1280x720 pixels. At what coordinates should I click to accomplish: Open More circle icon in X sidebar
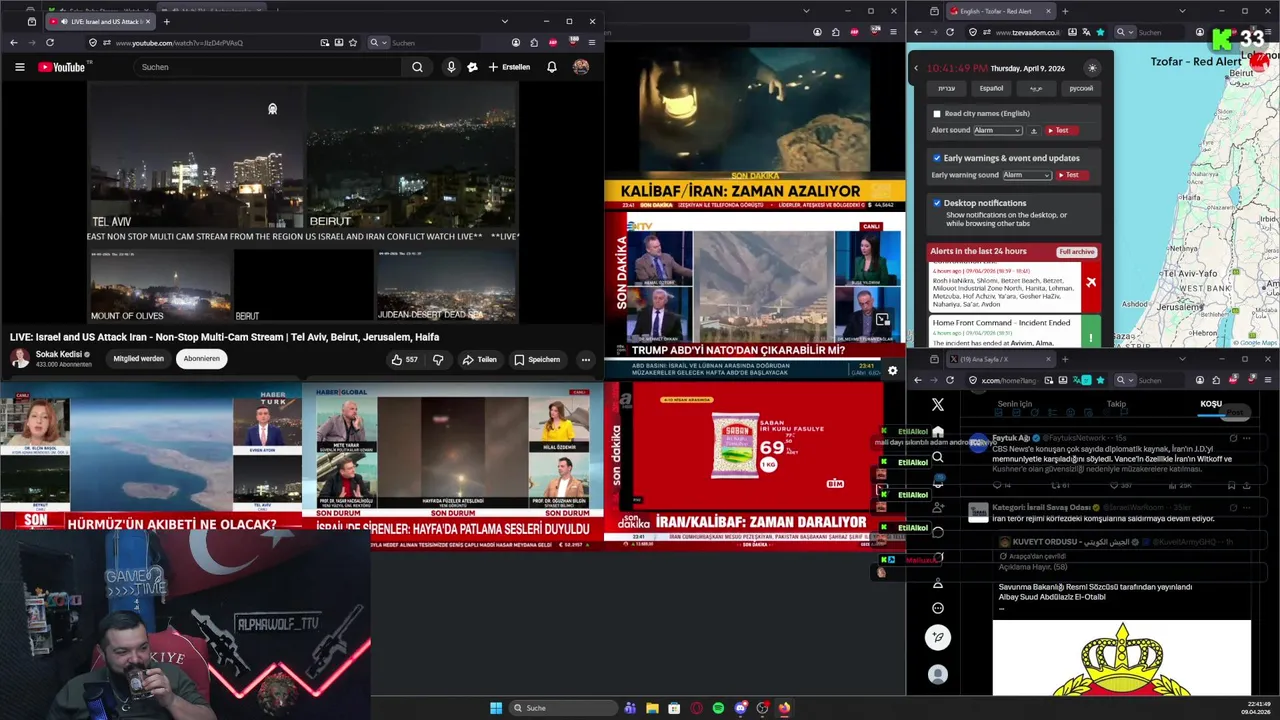pyautogui.click(x=937, y=608)
